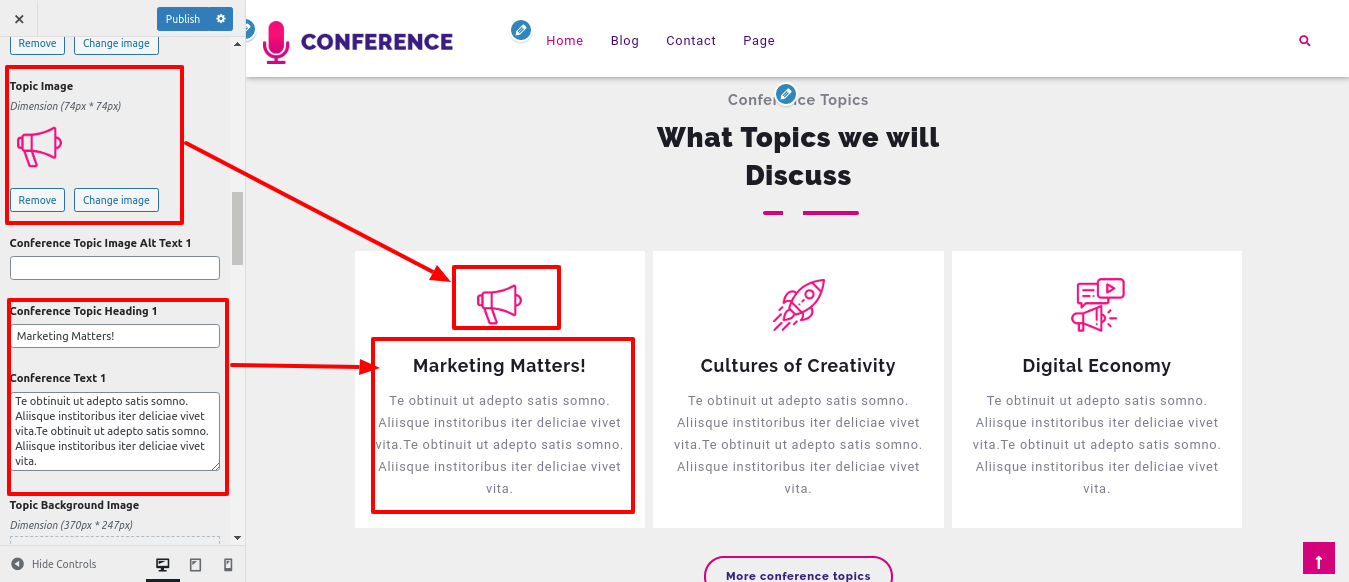
Task: Click edit pencil on Conference Topics heading
Action: tap(786, 95)
